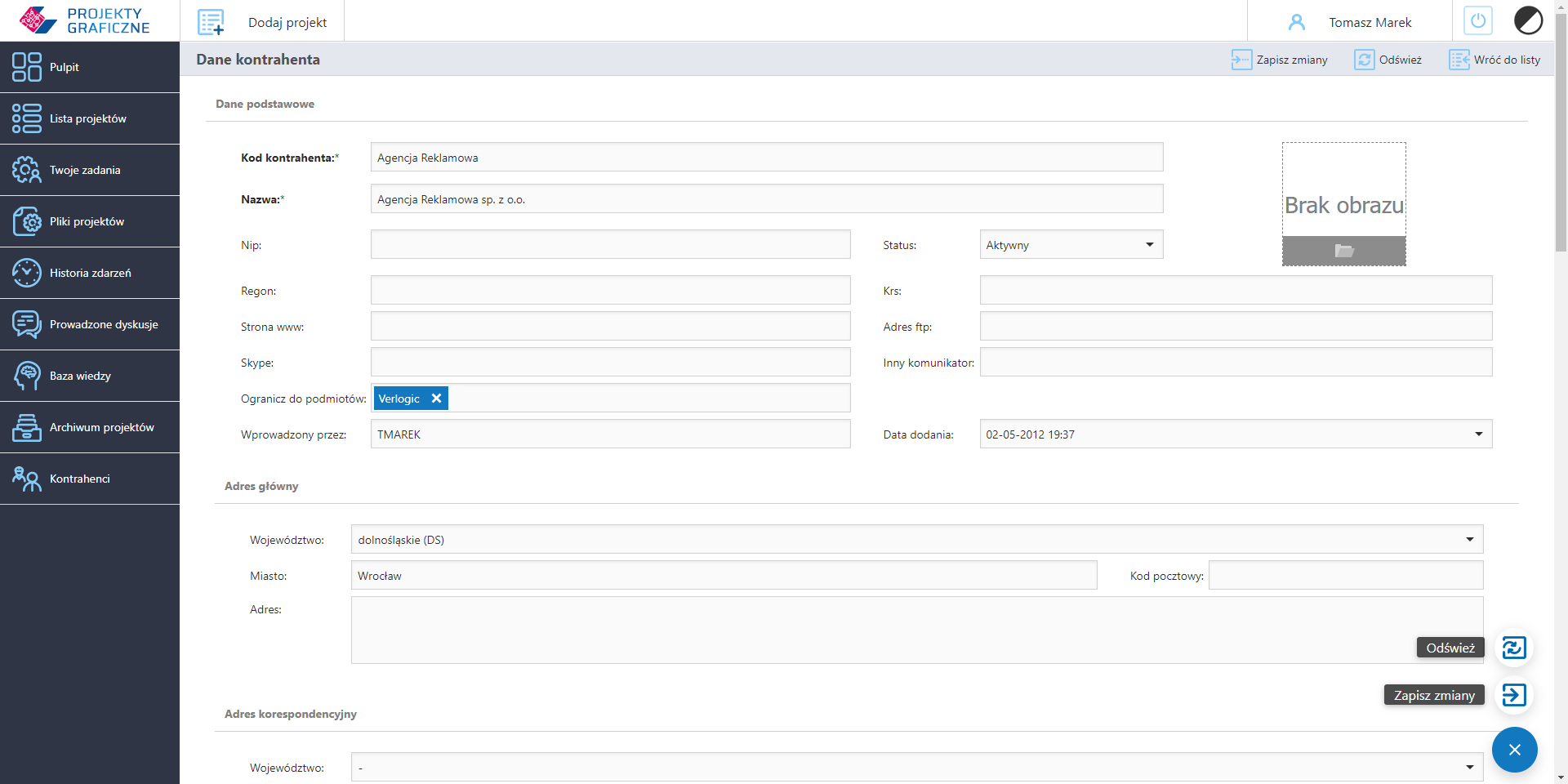This screenshot has height=784, width=1568.
Task: Click the Odśwież icon in top toolbar
Action: [x=1364, y=60]
